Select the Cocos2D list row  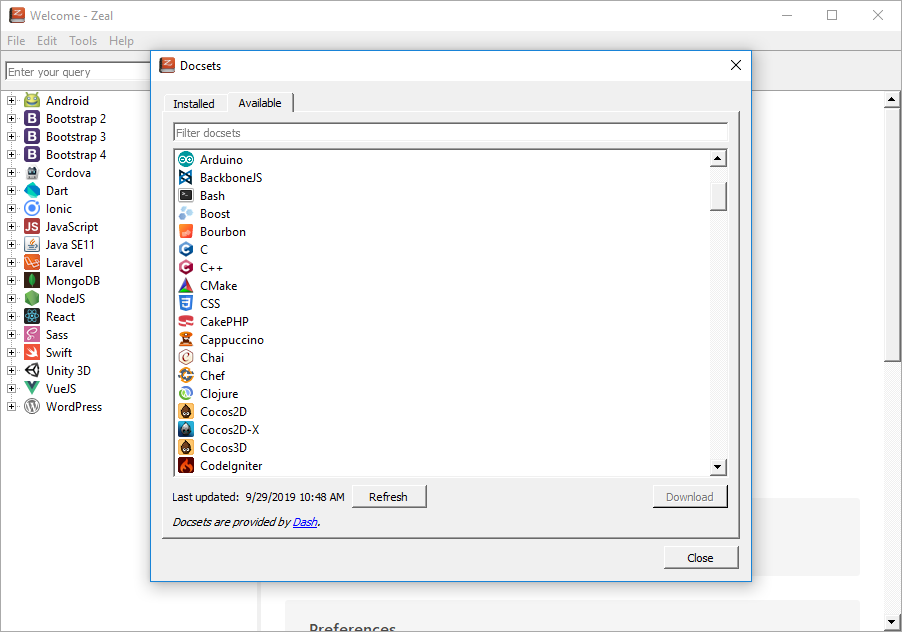pyautogui.click(x=442, y=411)
